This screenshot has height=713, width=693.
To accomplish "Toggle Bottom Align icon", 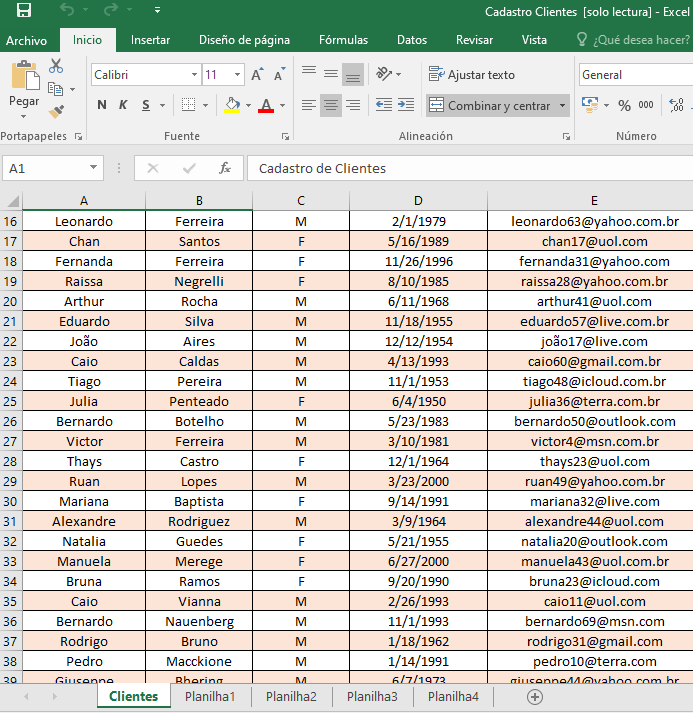I will (353, 74).
